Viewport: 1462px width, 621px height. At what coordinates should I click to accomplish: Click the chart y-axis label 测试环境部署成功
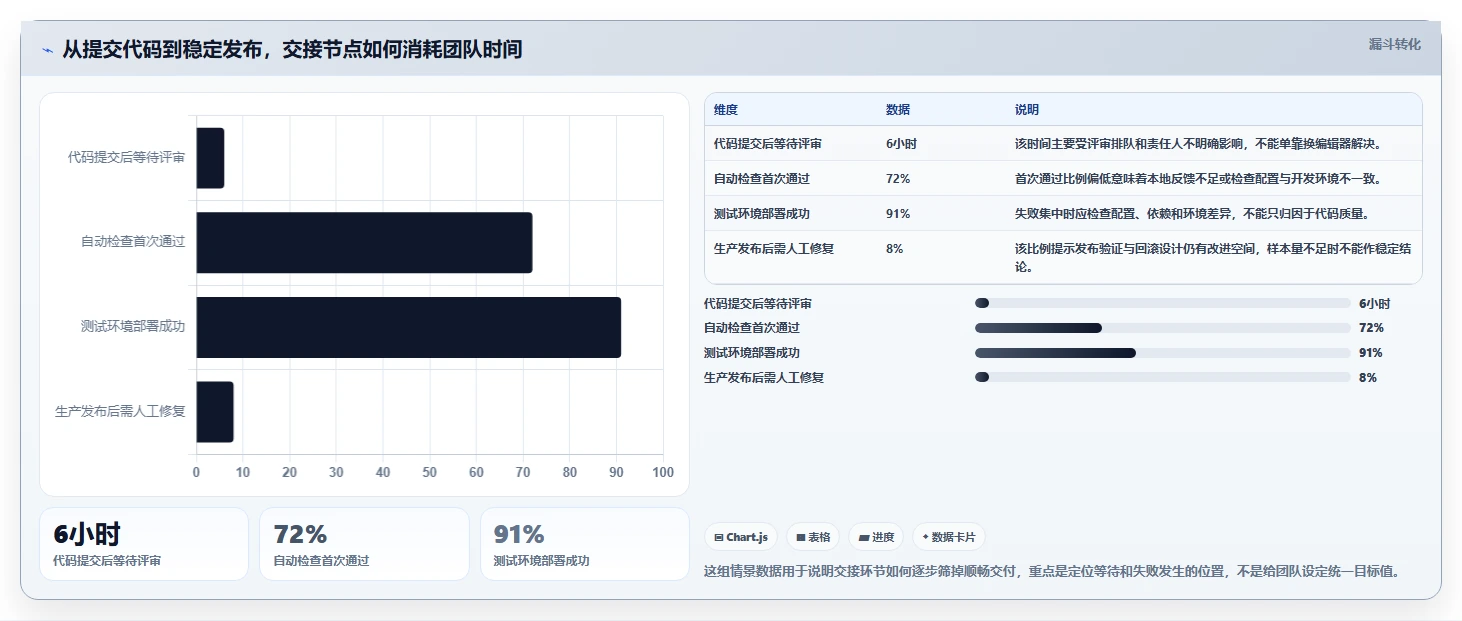click(133, 327)
